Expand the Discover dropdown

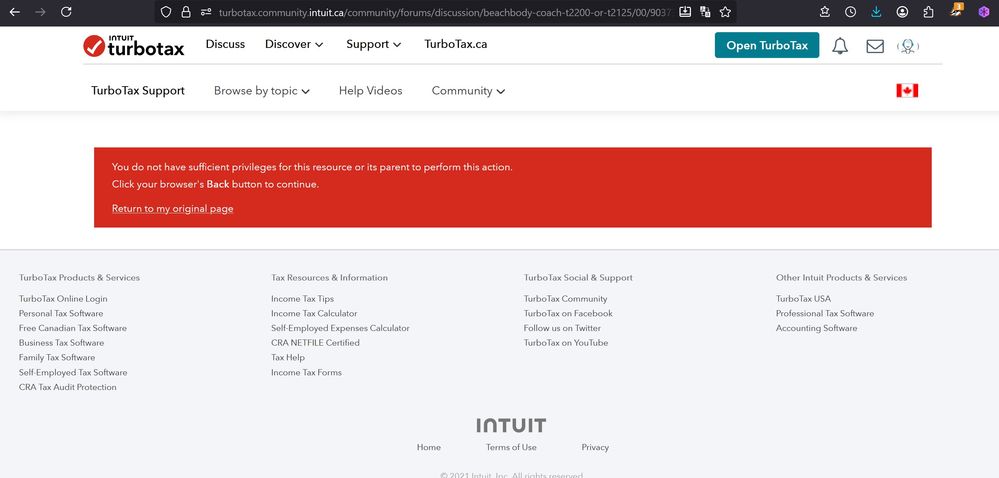point(294,44)
